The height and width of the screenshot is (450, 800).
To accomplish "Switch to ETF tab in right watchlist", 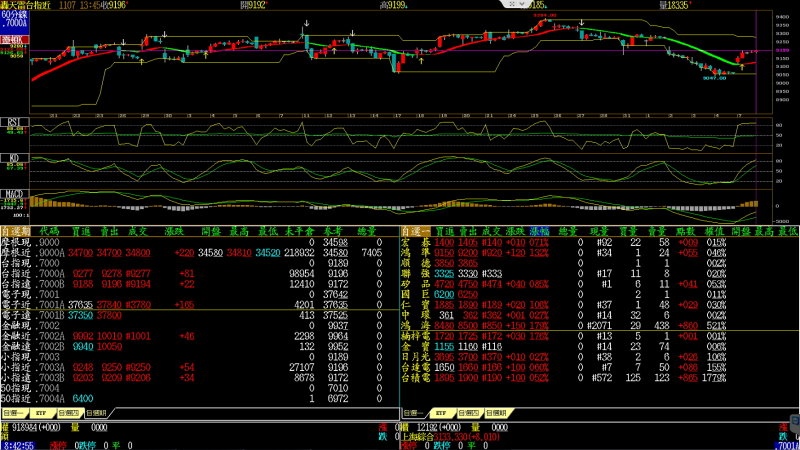I will click(x=441, y=411).
